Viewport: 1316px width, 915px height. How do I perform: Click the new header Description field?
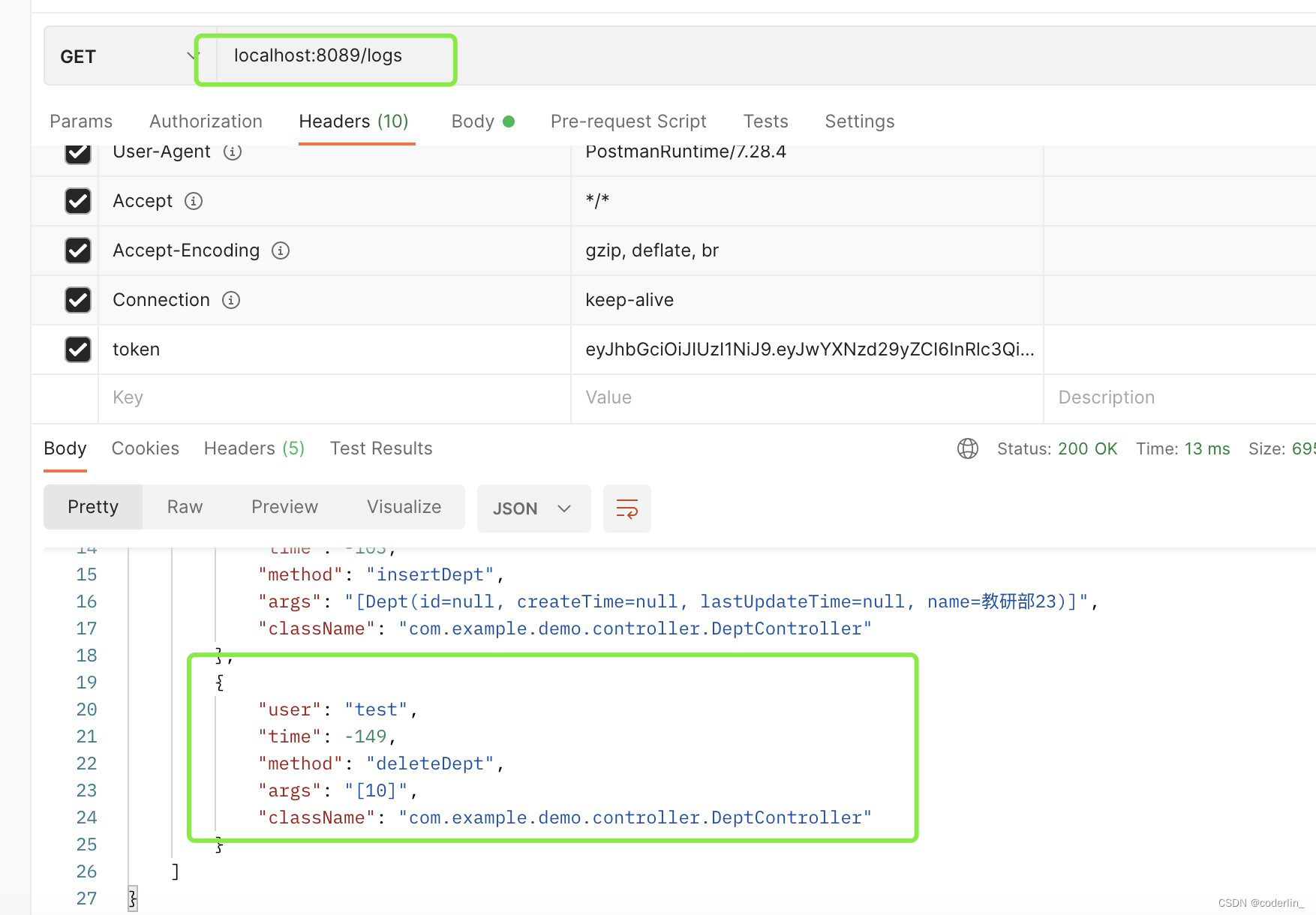pos(1179,398)
